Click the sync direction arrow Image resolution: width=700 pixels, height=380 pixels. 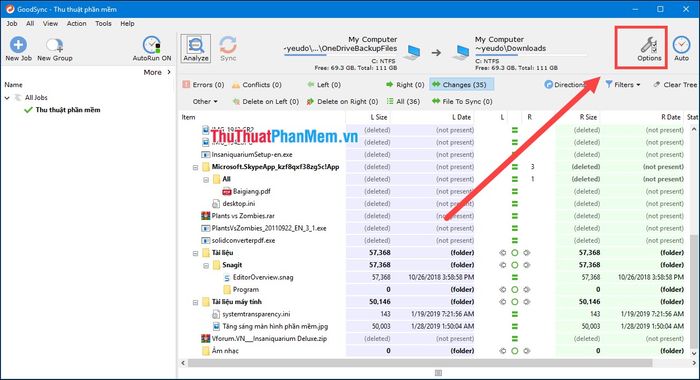[436, 53]
